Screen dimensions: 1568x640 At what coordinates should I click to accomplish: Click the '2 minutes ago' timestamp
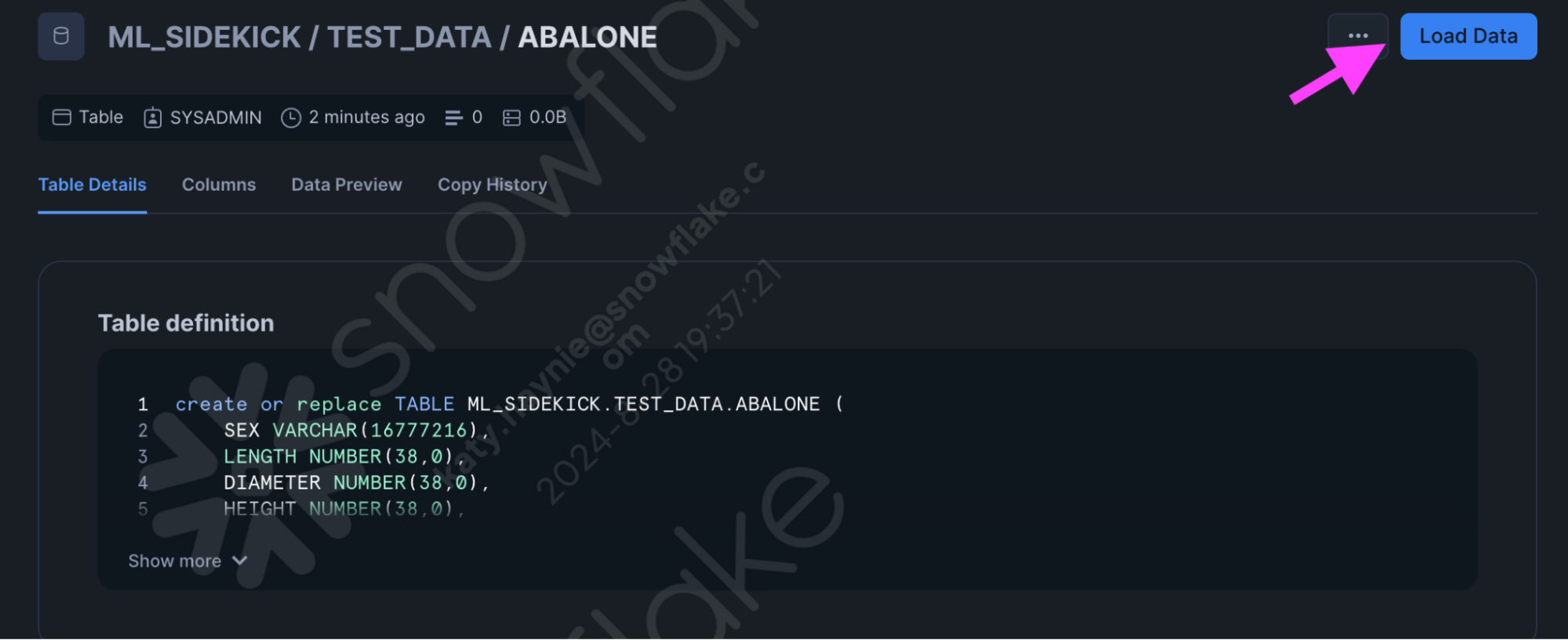(366, 118)
